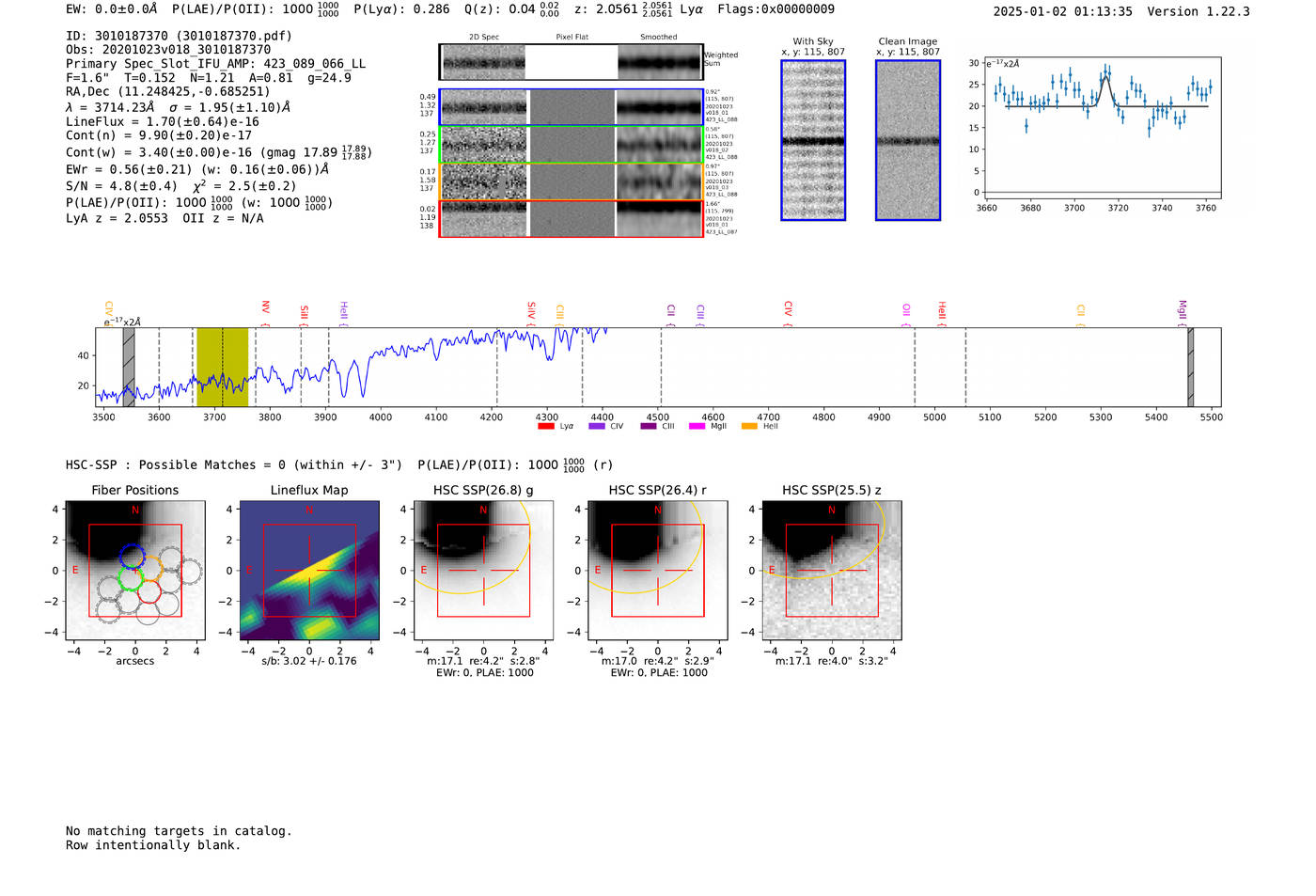
Task: Select the purple CIII line marker label
Action: coord(700,312)
